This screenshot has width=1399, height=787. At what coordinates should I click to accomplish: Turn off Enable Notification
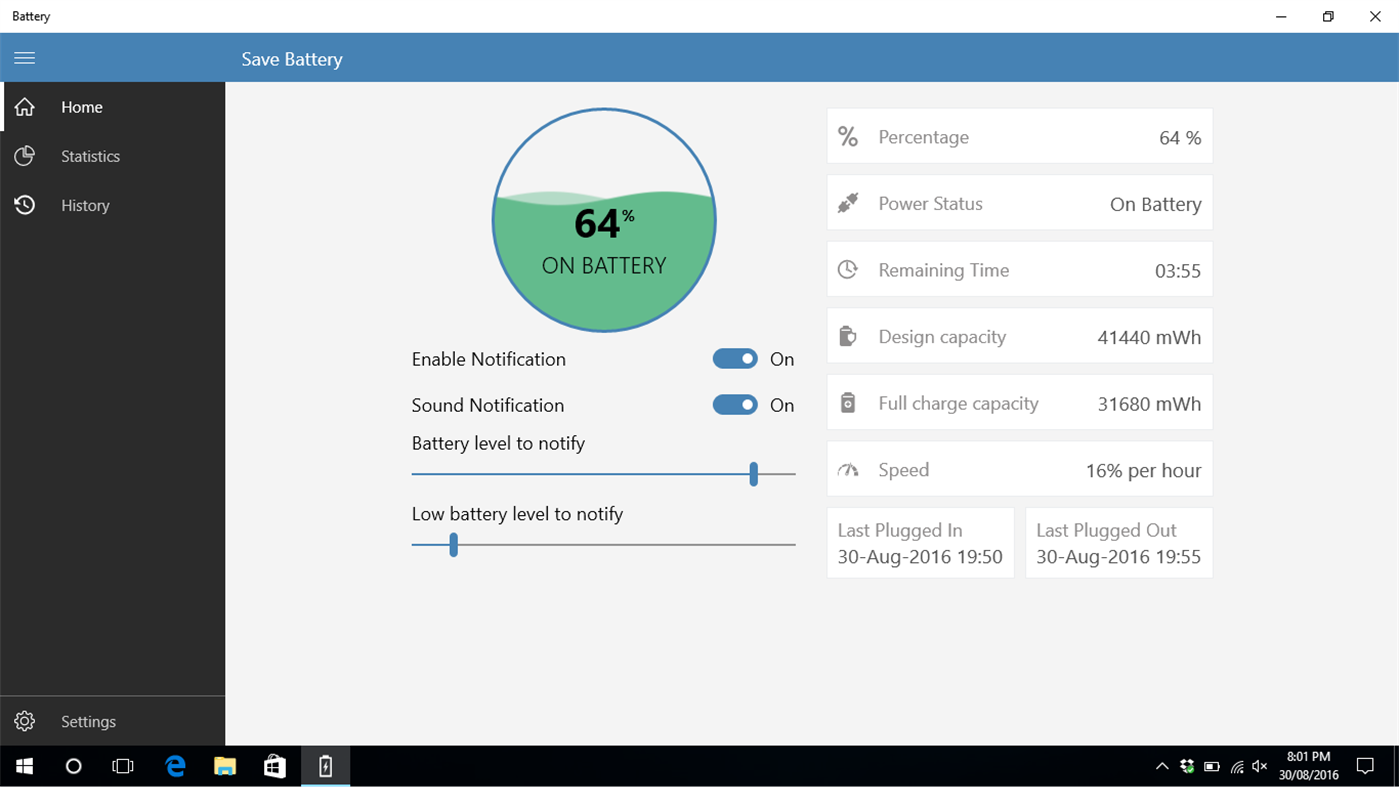735,358
